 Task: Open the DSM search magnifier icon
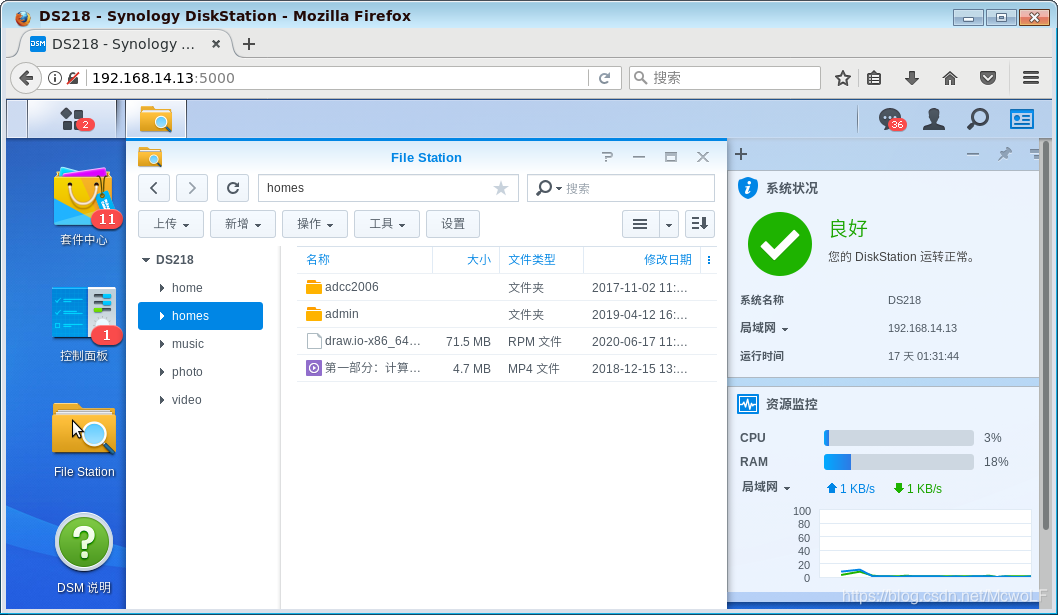click(x=978, y=119)
